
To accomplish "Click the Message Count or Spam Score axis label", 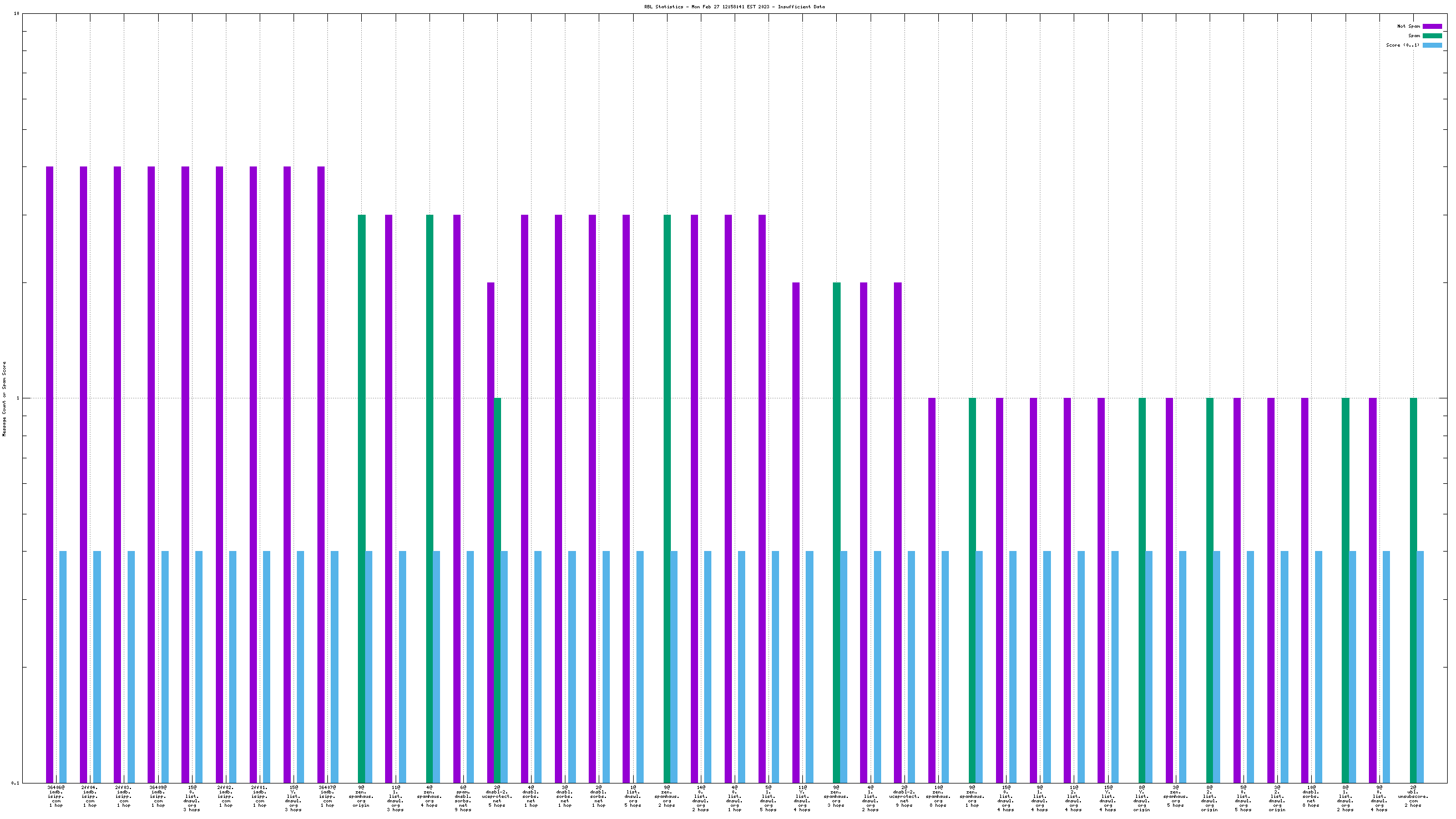I will [4, 399].
